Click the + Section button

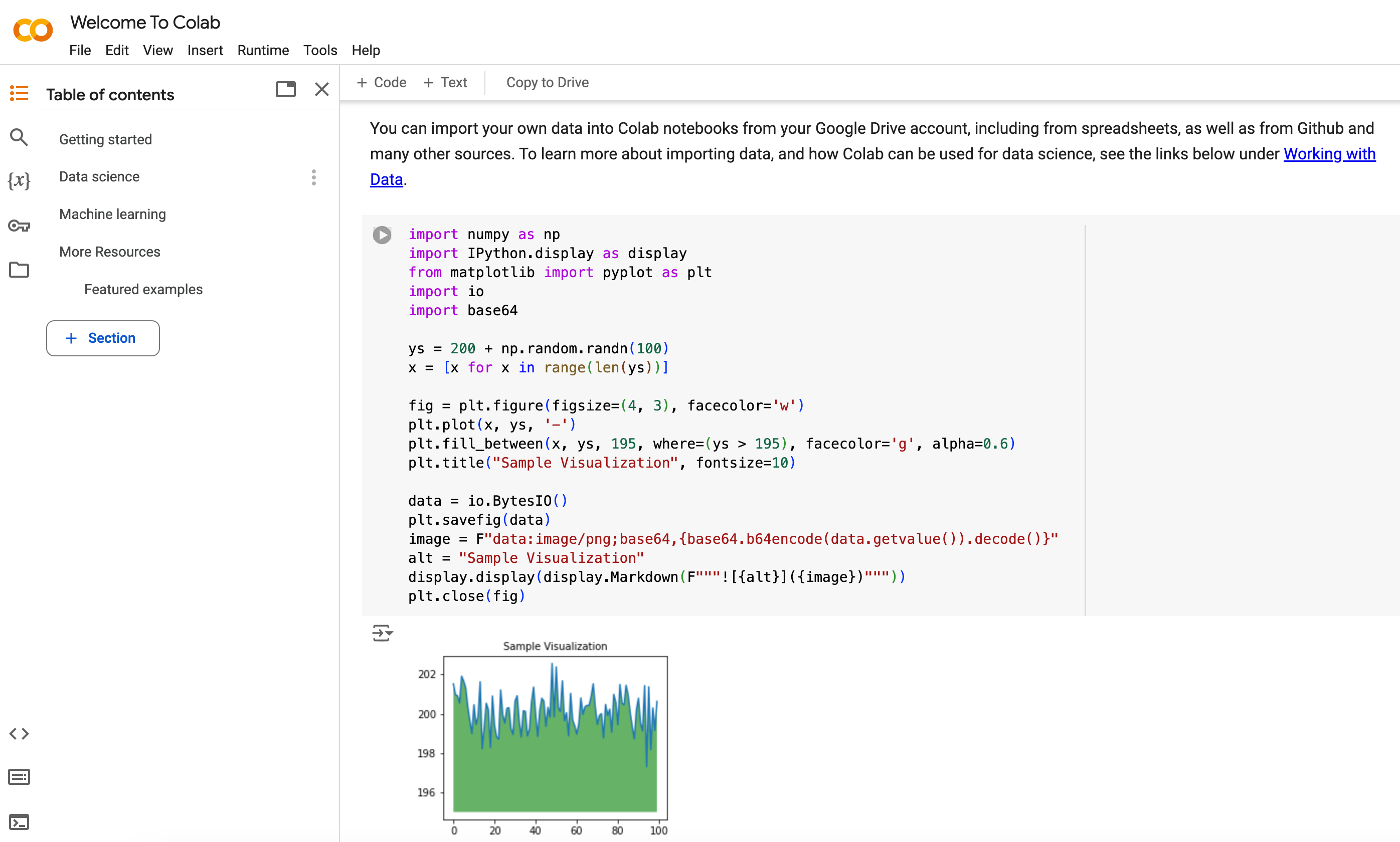(103, 338)
